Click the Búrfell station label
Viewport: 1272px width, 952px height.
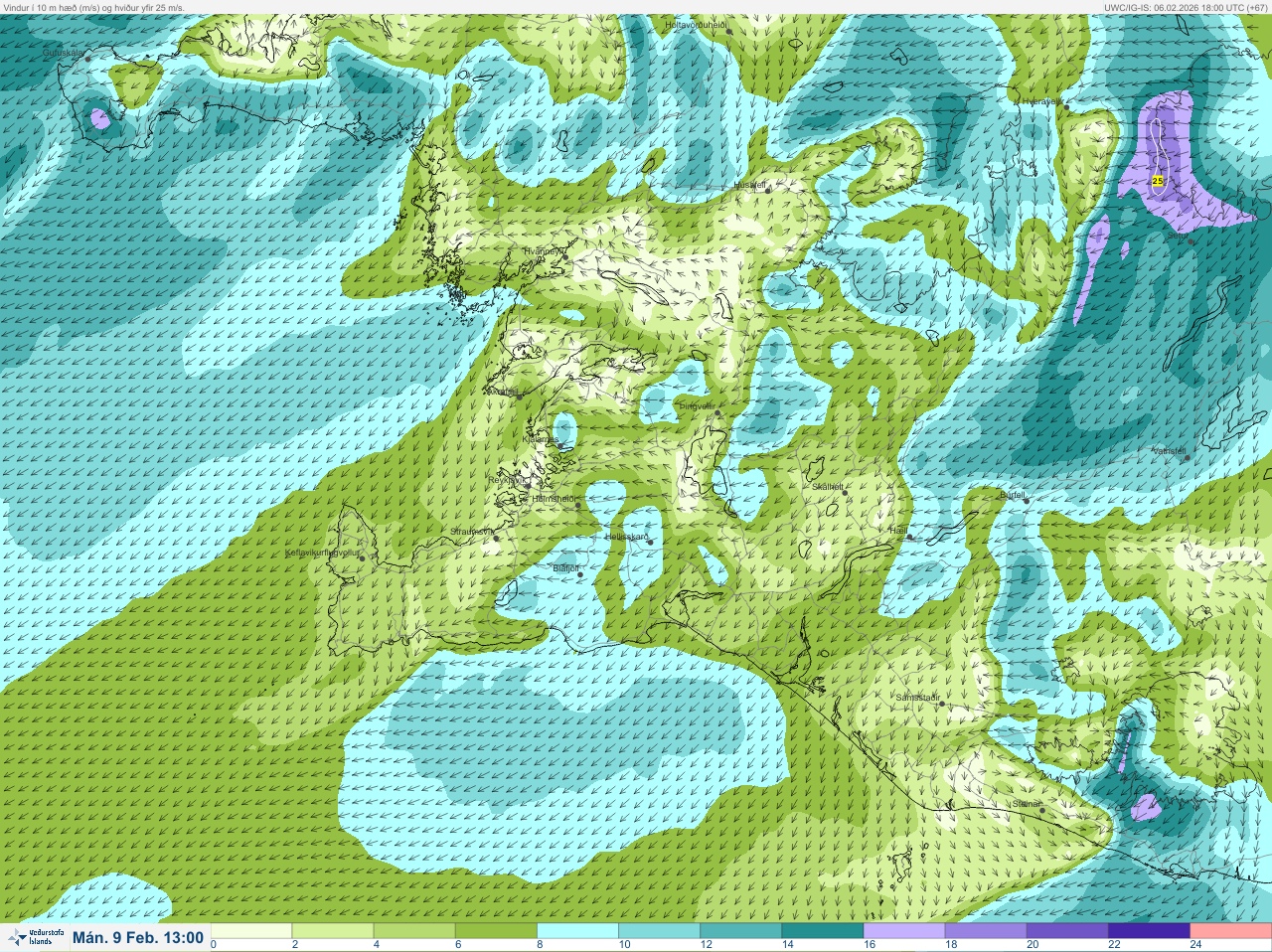coord(1012,494)
